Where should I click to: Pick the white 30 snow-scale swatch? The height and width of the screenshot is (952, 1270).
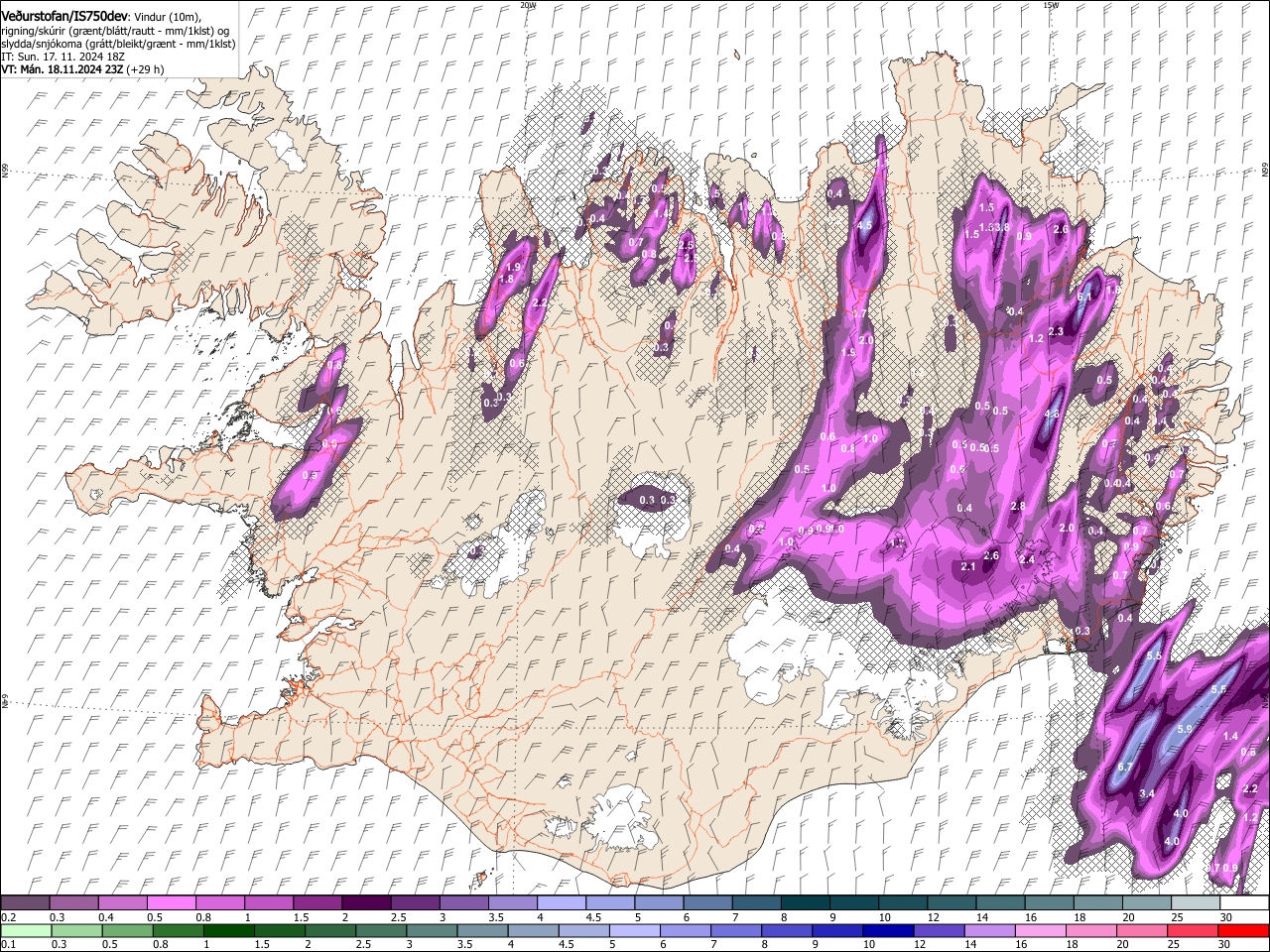pos(1243,903)
